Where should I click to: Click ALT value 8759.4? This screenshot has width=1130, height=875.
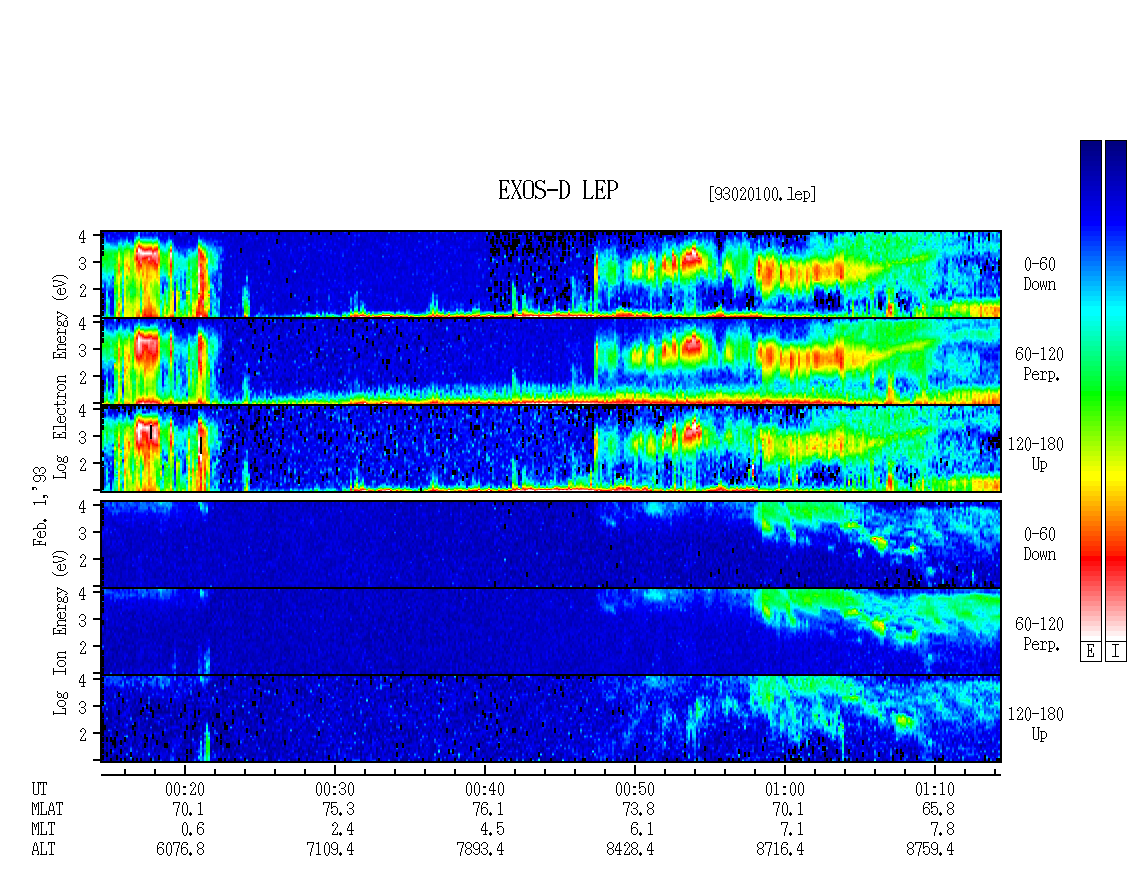(x=930, y=850)
